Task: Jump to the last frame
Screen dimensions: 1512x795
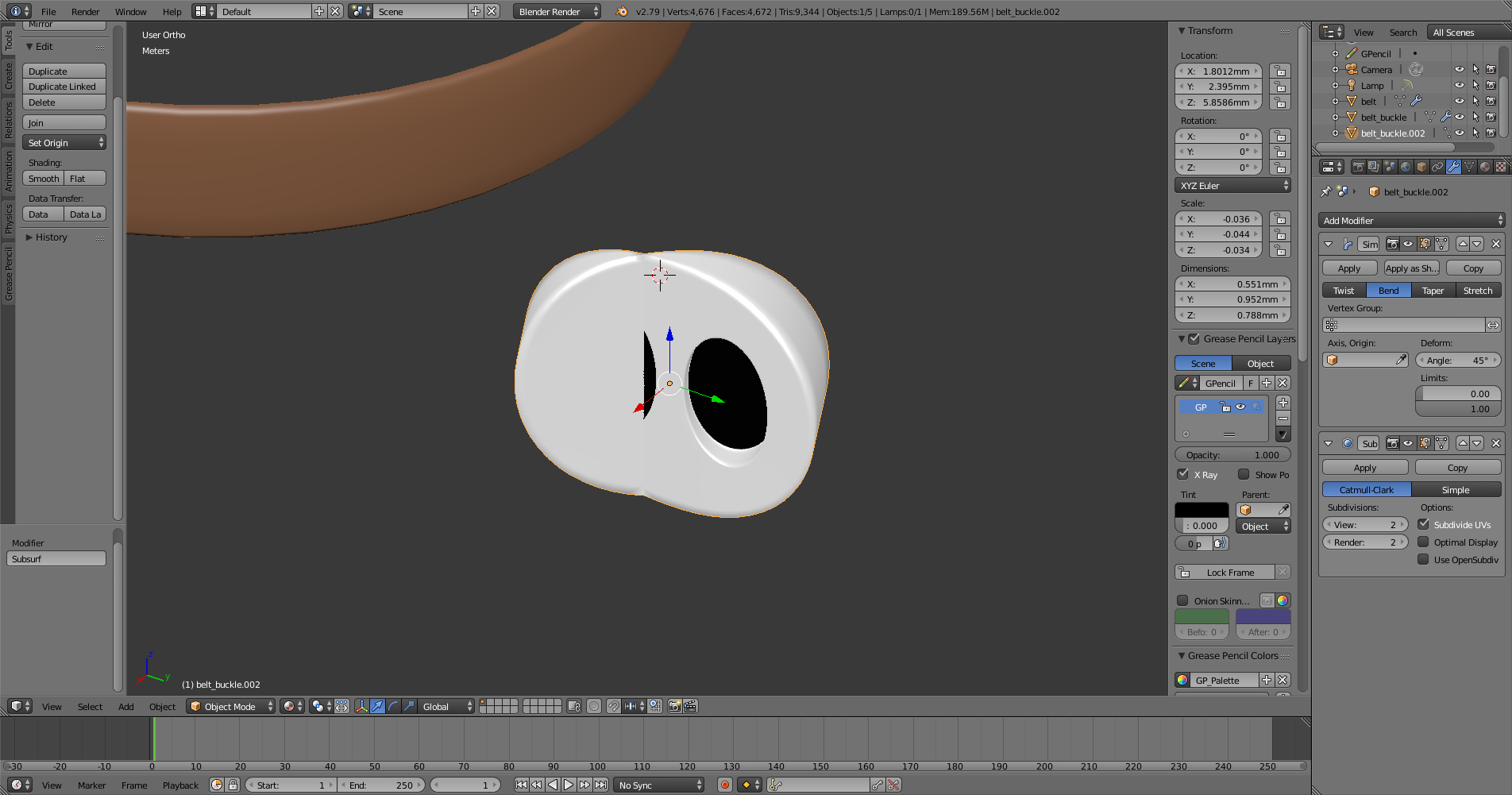Action: [601, 785]
